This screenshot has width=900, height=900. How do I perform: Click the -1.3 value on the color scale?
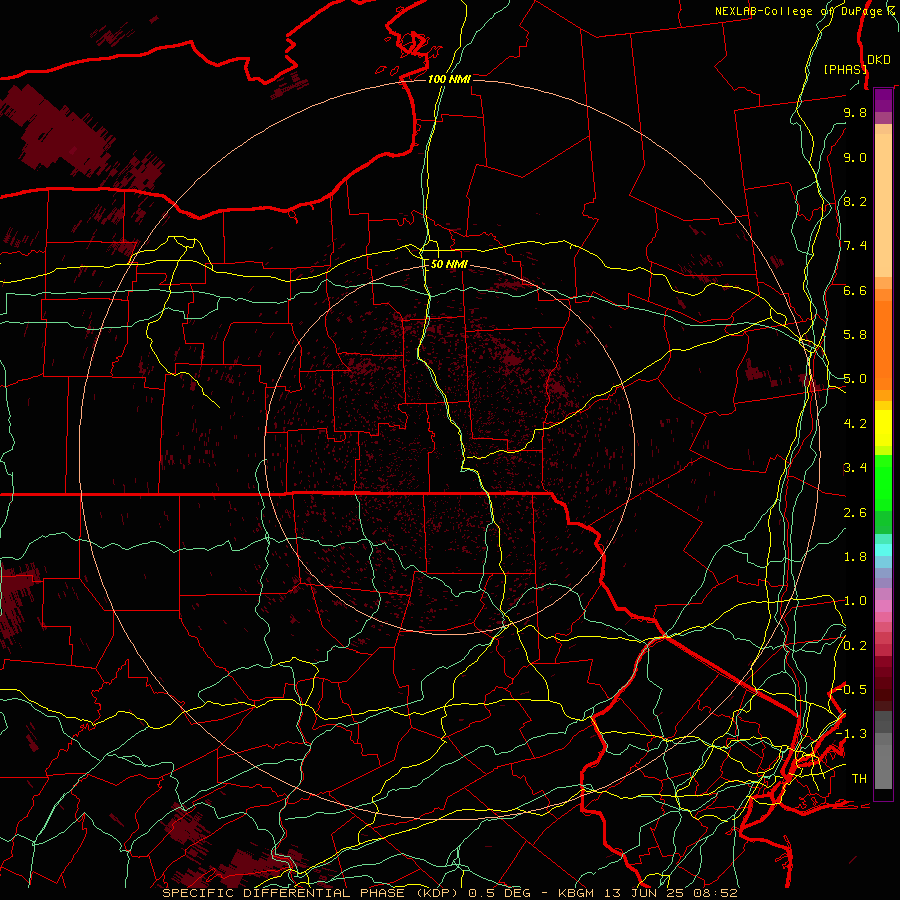[x=851, y=734]
